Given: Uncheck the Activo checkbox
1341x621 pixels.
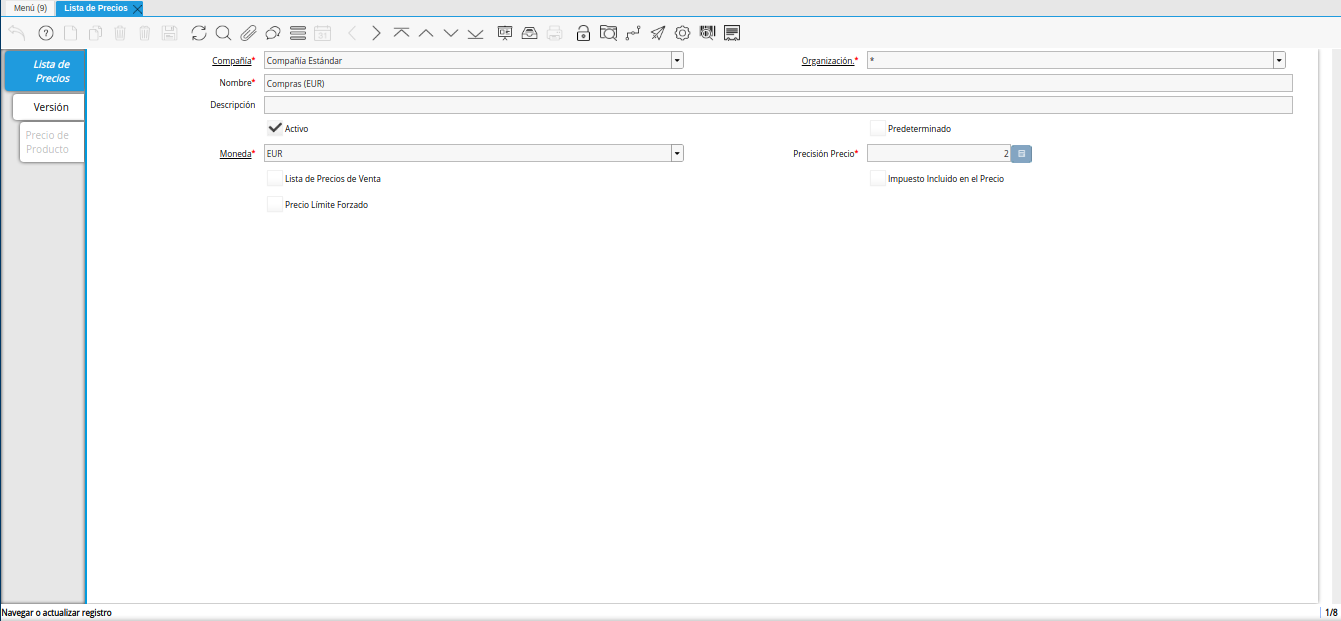Looking at the screenshot, I should coord(275,129).
